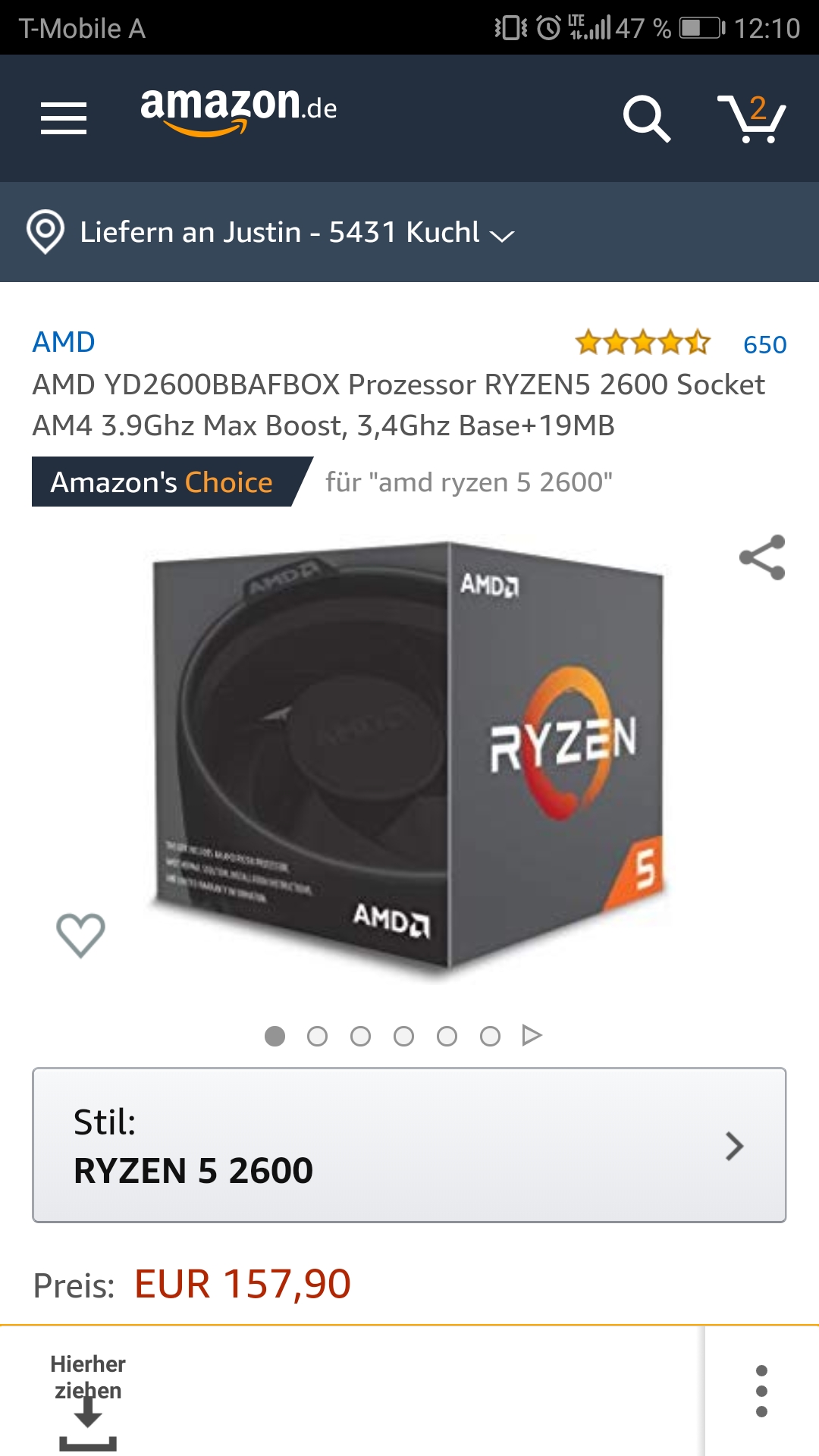Tap the share icon beside product image
Screen dimensions: 819x1456
tap(762, 557)
